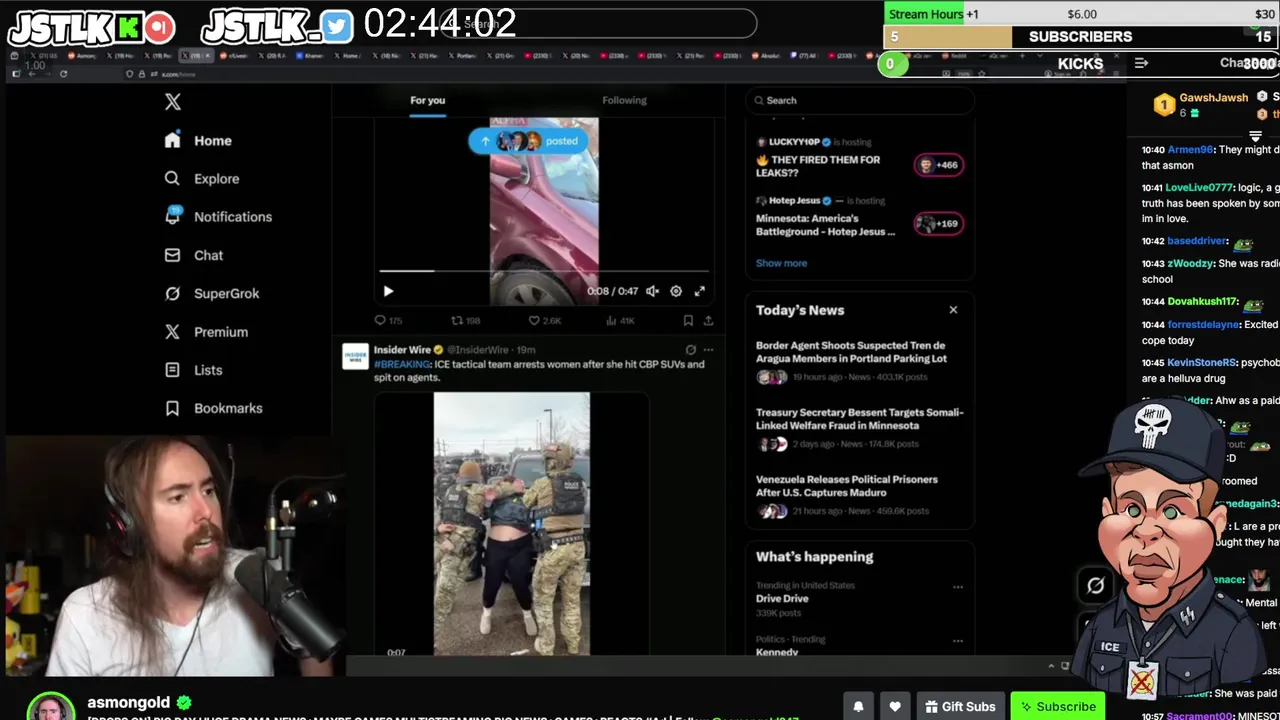This screenshot has width=1280, height=720.
Task: Click chat username LoveLive0777
Action: [x=1199, y=188]
